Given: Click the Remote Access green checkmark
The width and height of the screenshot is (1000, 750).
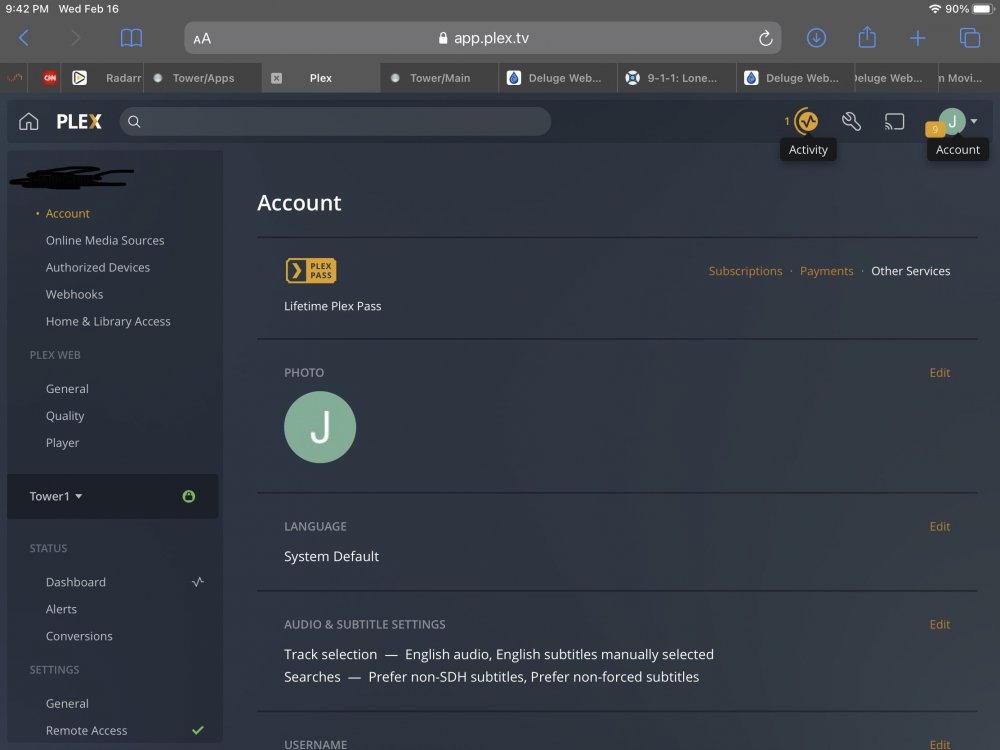Looking at the screenshot, I should point(198,730).
